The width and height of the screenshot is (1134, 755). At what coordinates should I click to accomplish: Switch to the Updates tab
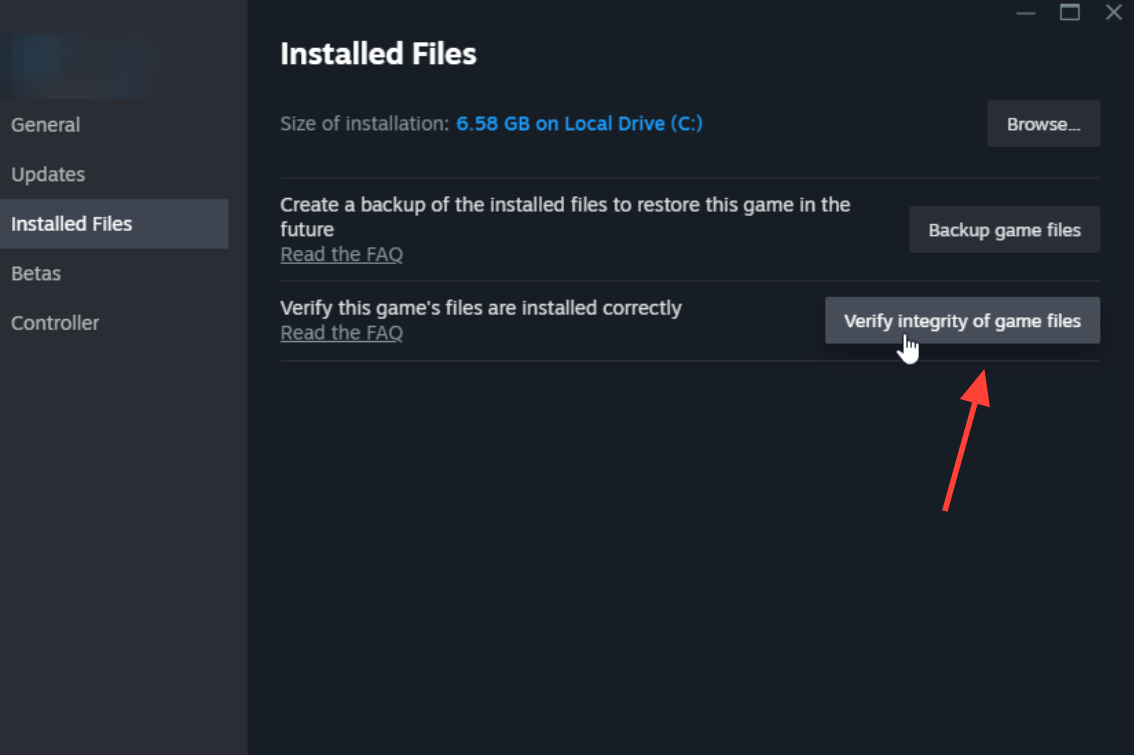[48, 174]
